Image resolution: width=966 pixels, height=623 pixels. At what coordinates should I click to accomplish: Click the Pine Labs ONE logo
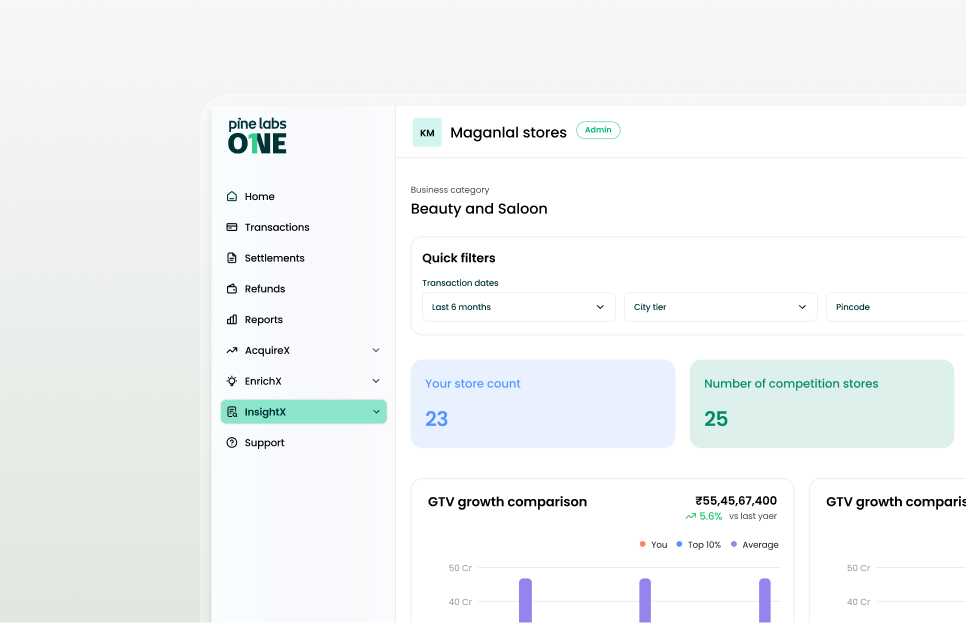257,136
